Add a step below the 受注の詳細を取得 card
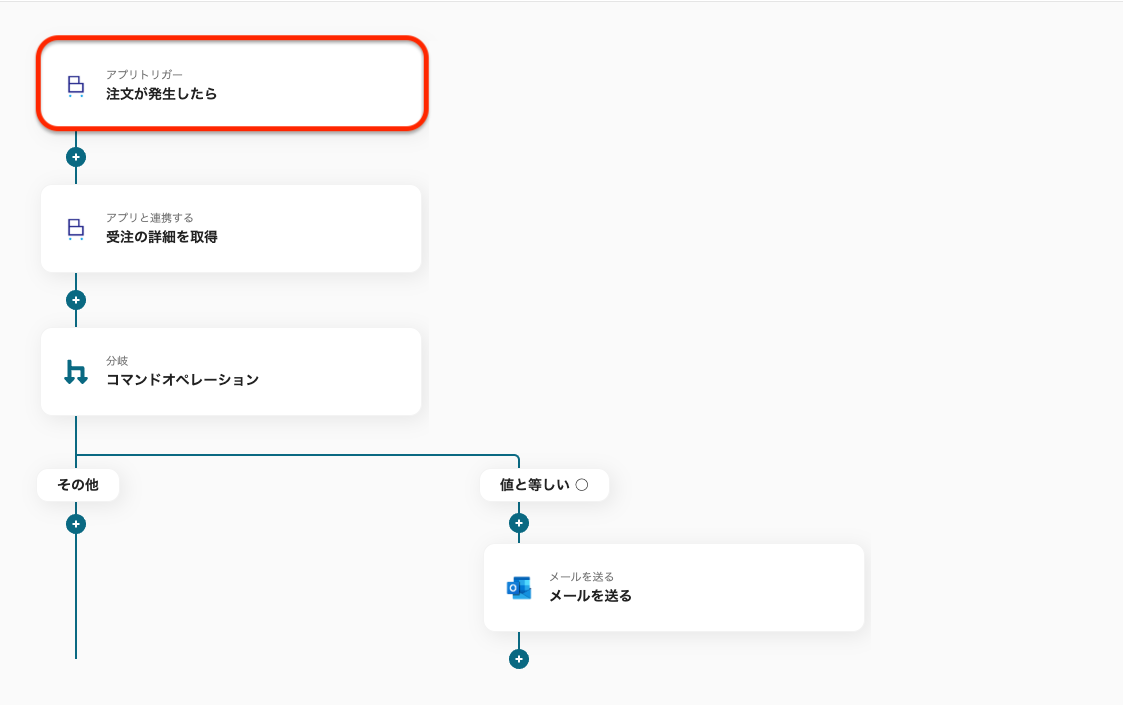 (x=76, y=300)
